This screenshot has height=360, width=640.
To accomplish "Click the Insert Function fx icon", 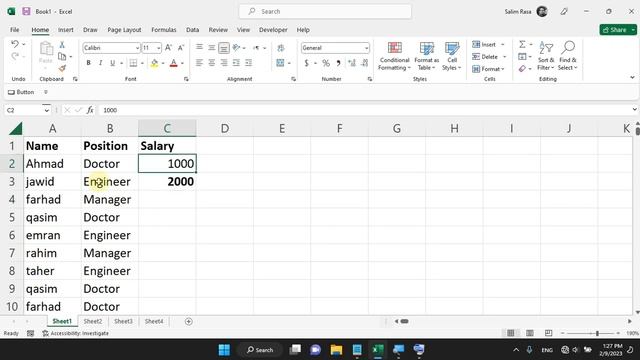I will point(90,110).
